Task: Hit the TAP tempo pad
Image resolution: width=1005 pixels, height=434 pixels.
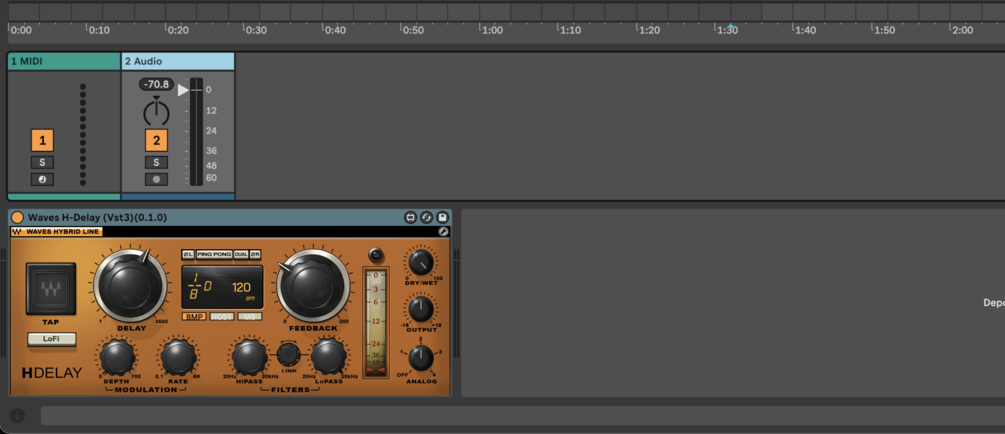Action: [51, 288]
